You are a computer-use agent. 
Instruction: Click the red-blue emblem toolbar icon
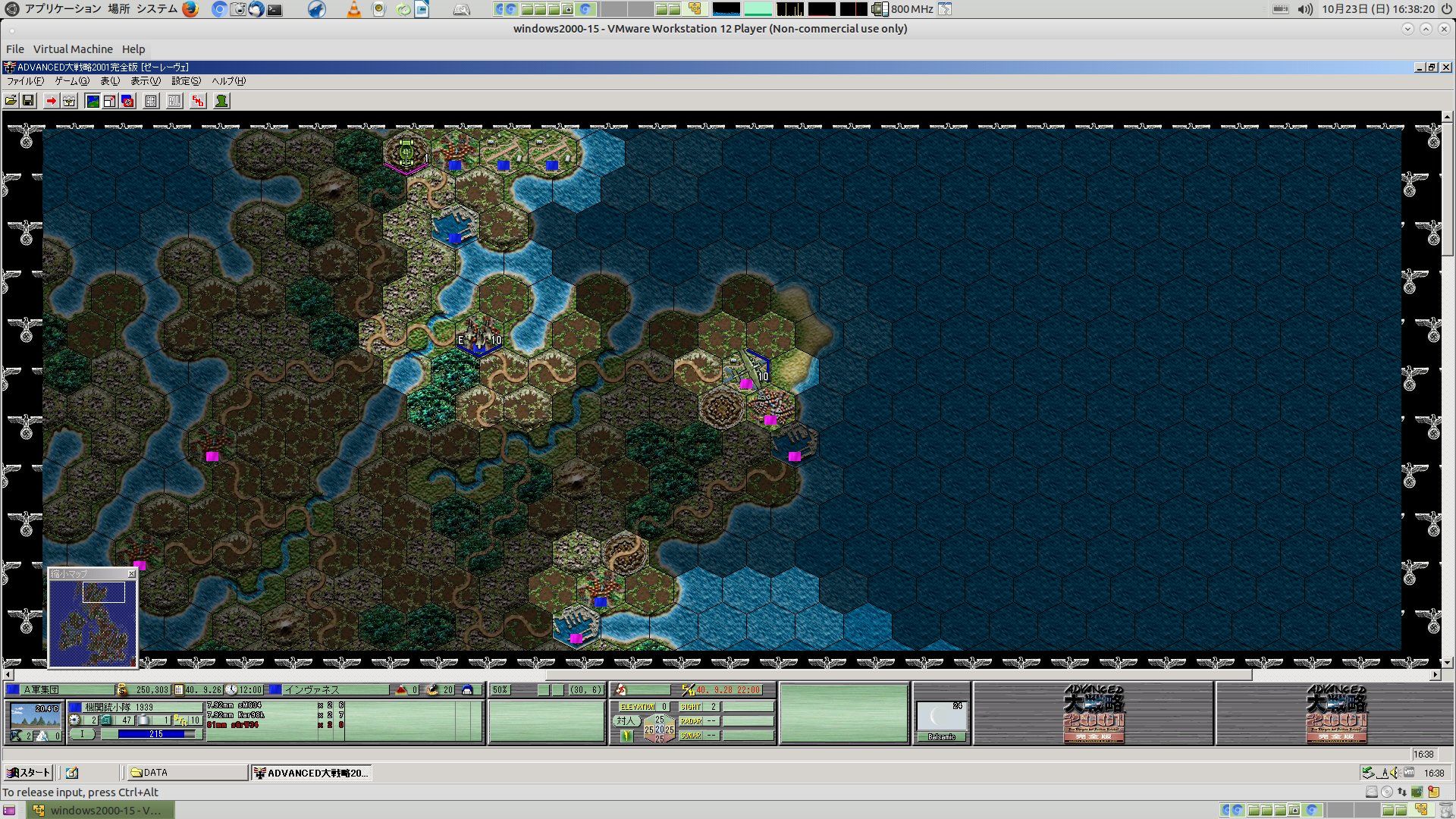(127, 101)
